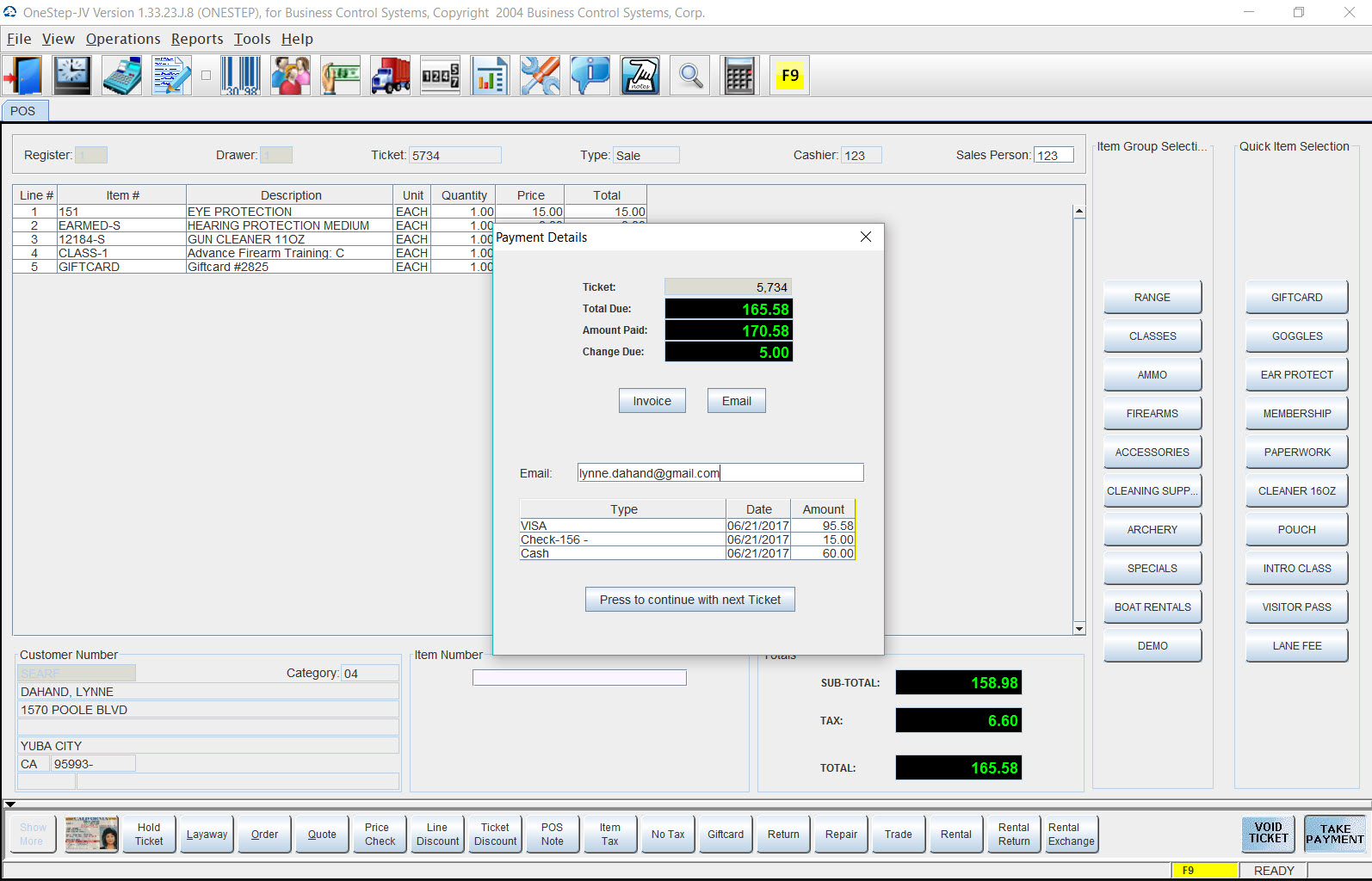Toggle the small checkbox in the toolbar

[206, 76]
